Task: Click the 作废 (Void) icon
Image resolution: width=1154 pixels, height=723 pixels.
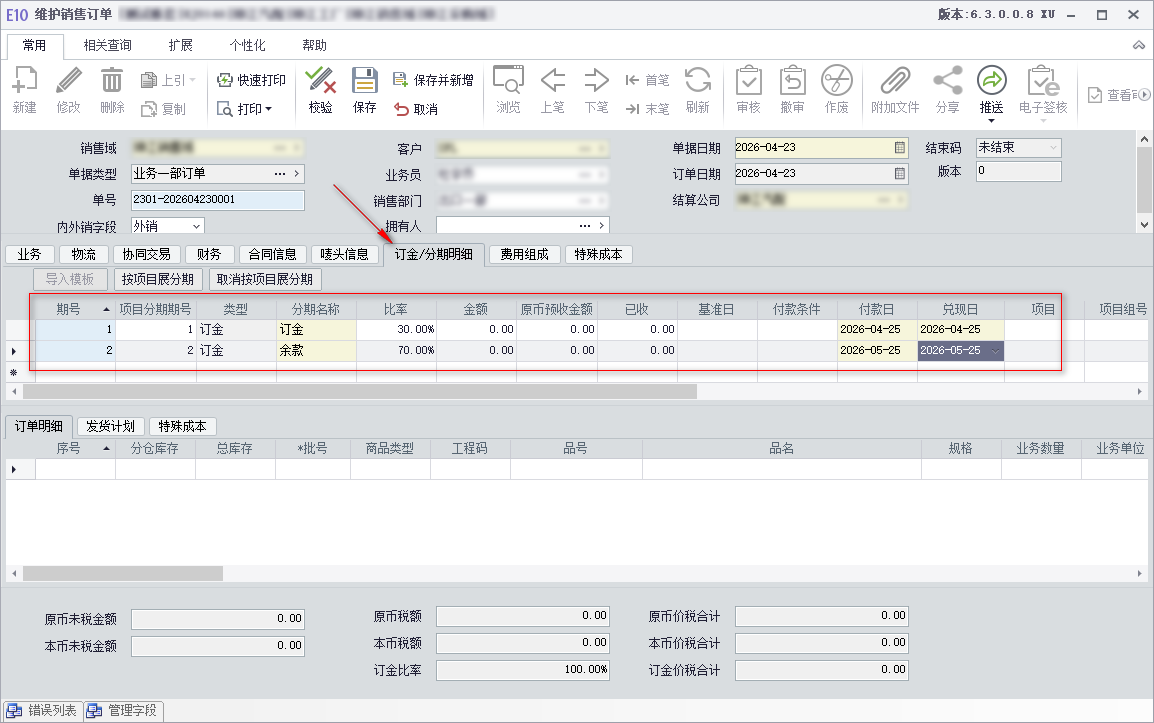Action: click(x=837, y=90)
